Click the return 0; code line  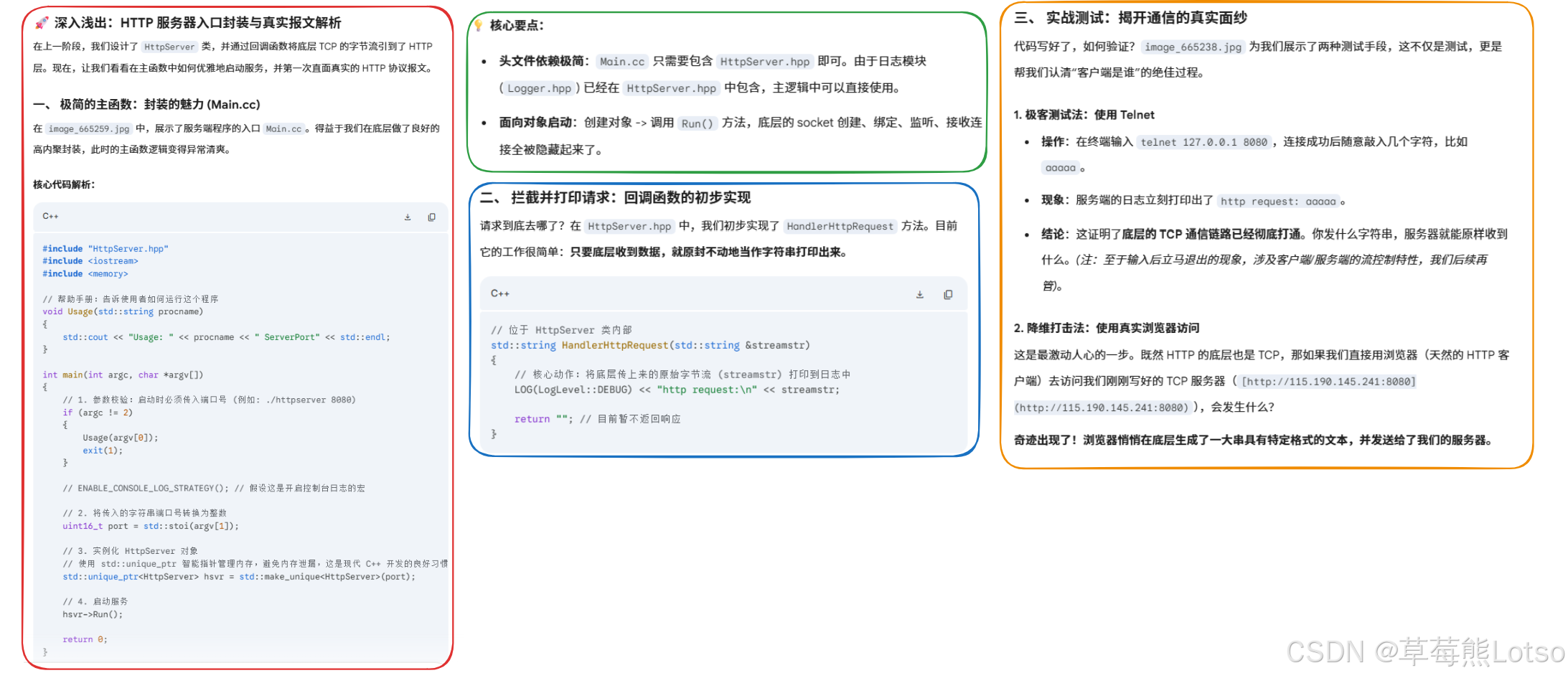(x=85, y=639)
